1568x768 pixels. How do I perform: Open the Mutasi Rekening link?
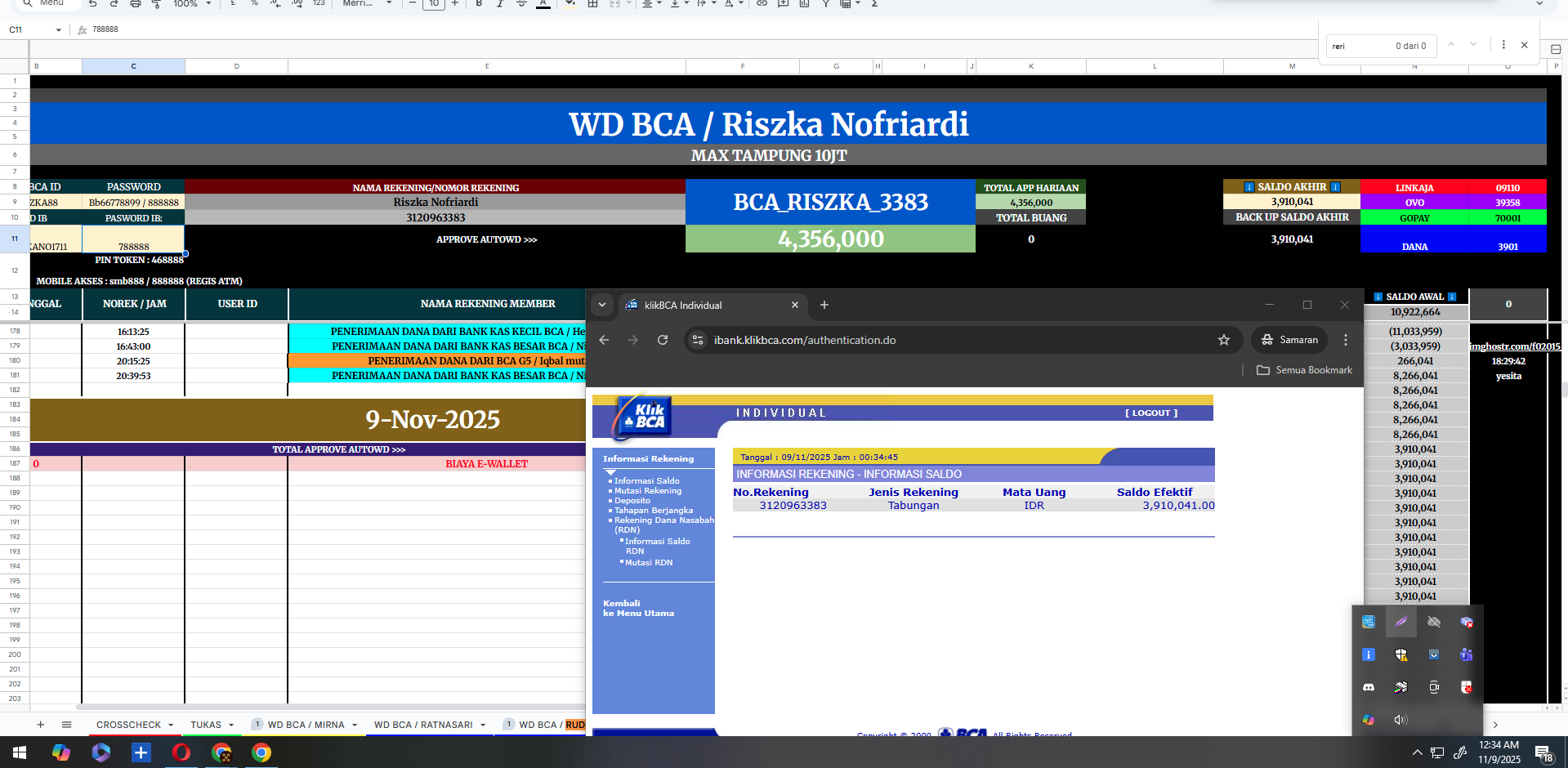[x=647, y=491]
